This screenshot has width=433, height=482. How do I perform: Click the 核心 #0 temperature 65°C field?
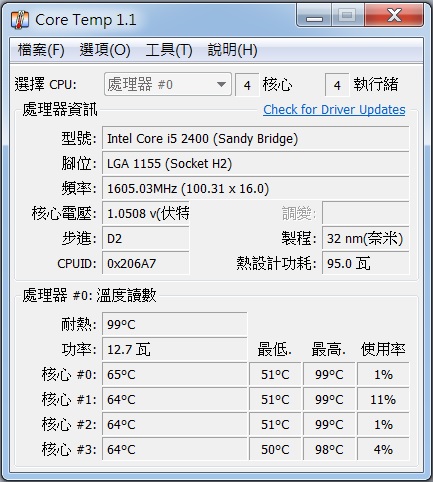pos(174,374)
